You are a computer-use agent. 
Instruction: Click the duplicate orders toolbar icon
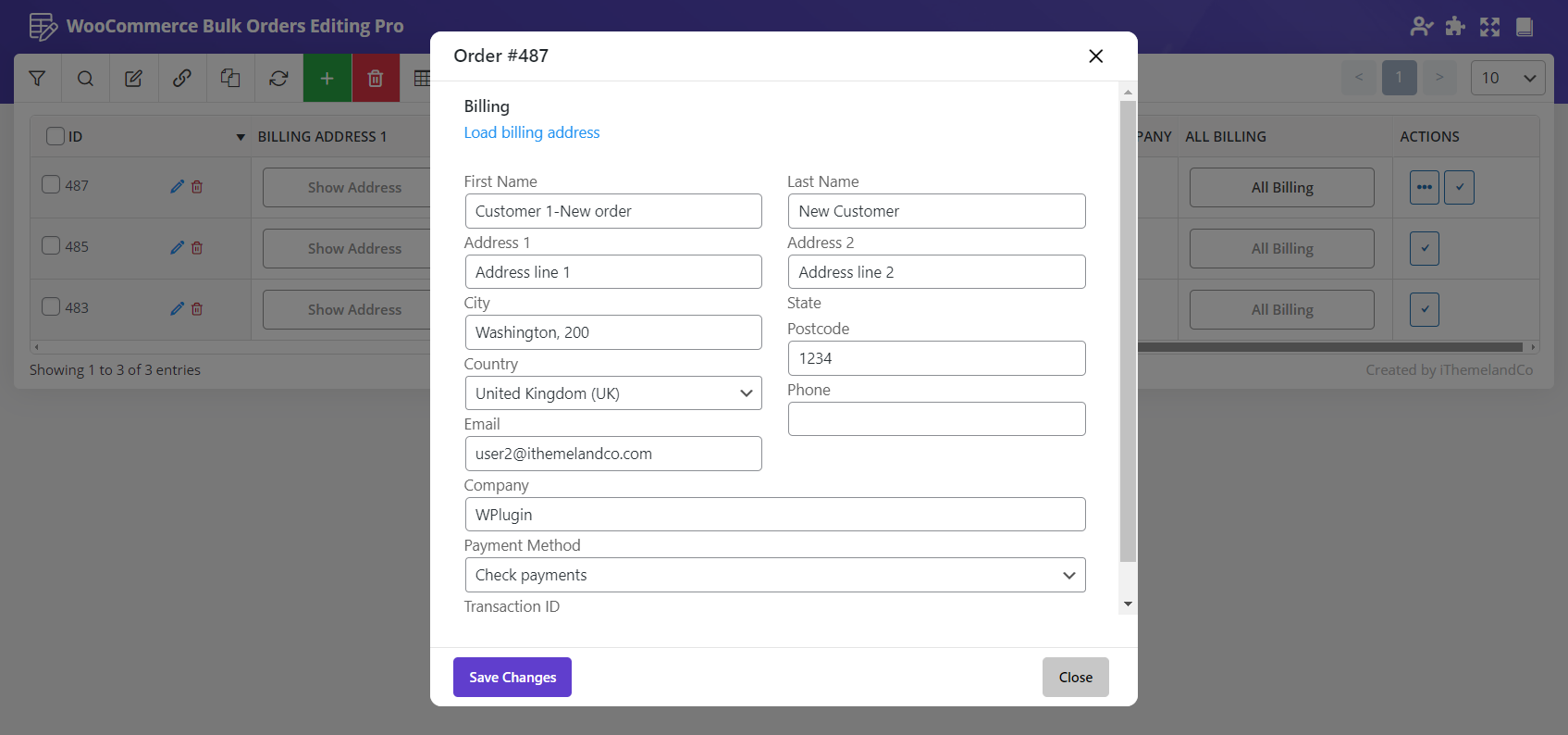230,79
